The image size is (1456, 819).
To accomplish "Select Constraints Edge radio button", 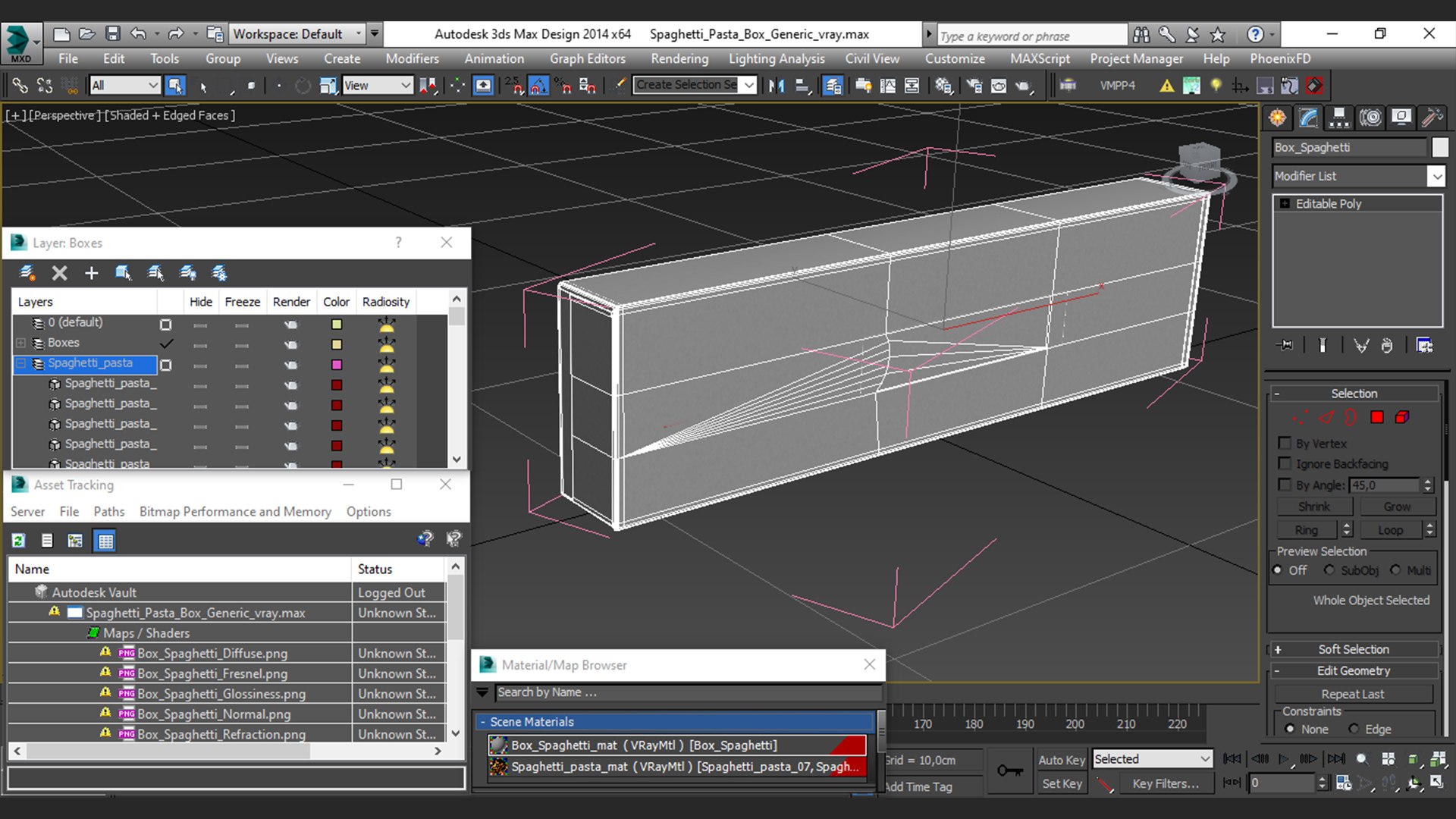I will 1354,729.
